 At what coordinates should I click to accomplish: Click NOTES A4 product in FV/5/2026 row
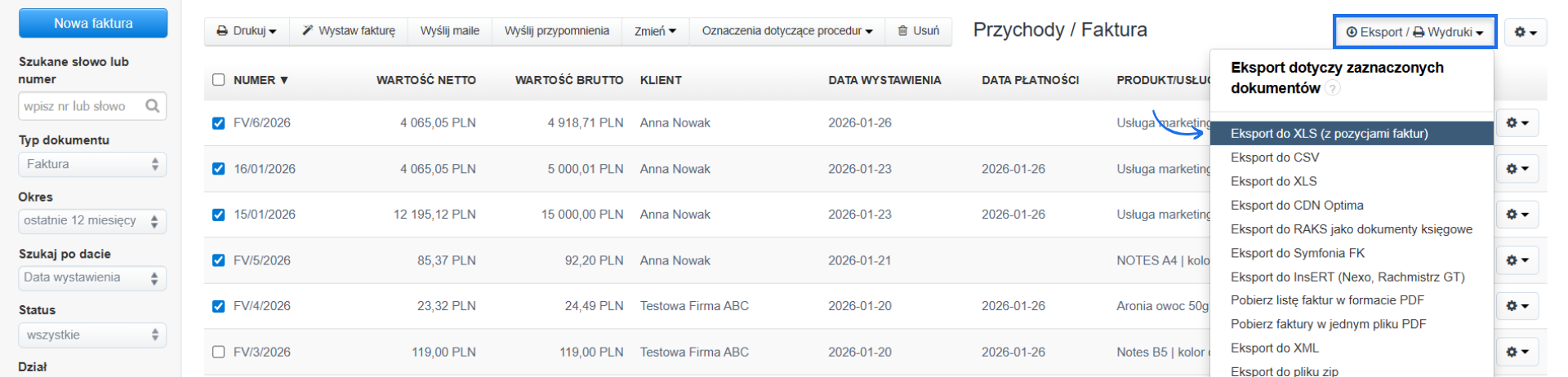(1163, 260)
